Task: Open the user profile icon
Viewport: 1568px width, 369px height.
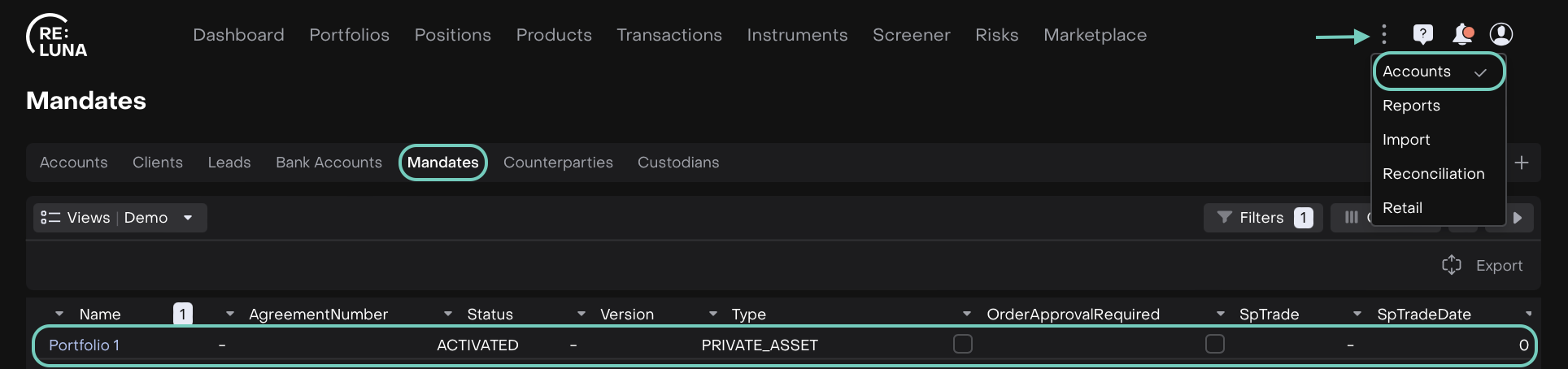Action: pos(1500,34)
